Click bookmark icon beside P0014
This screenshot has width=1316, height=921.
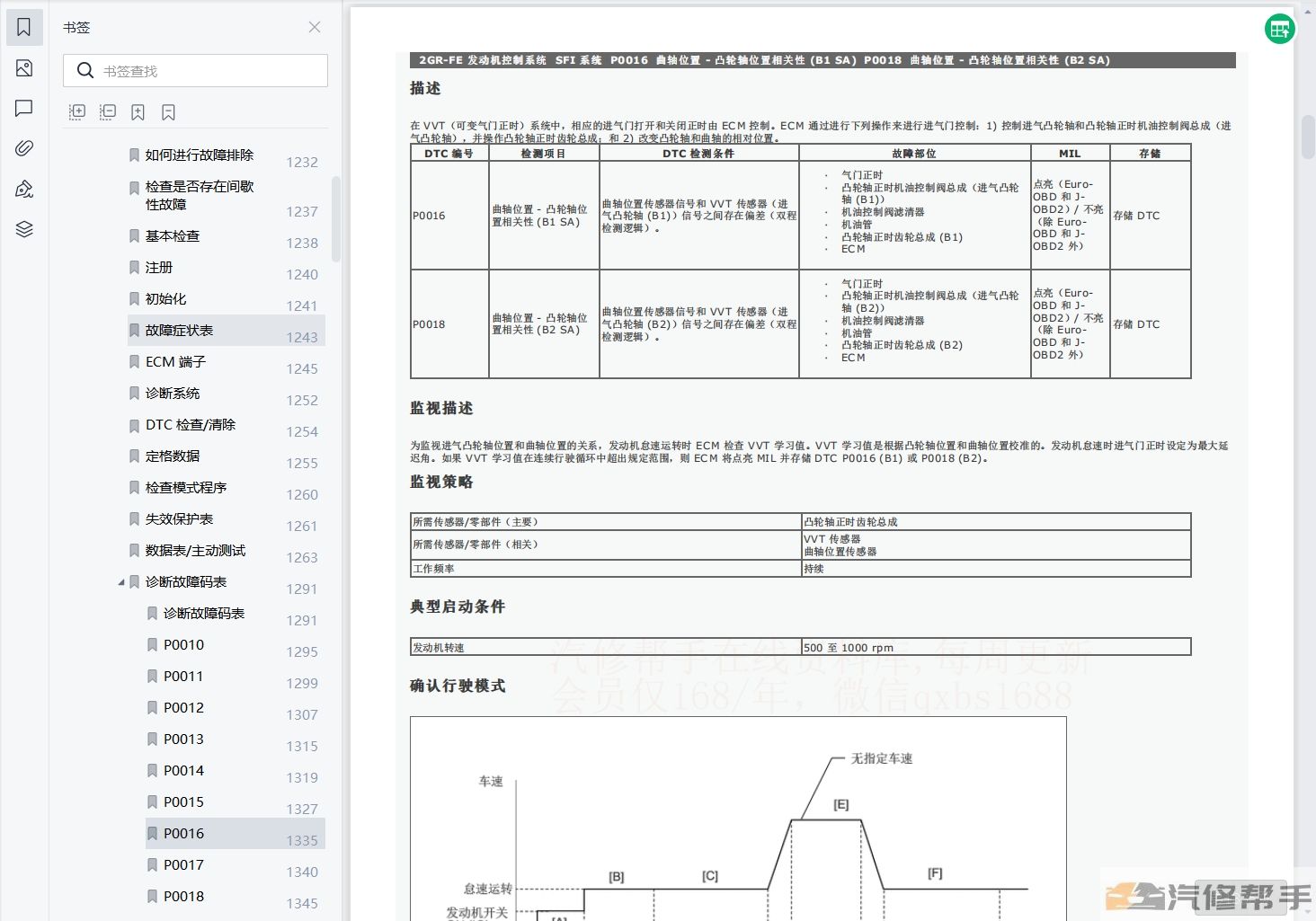point(152,770)
